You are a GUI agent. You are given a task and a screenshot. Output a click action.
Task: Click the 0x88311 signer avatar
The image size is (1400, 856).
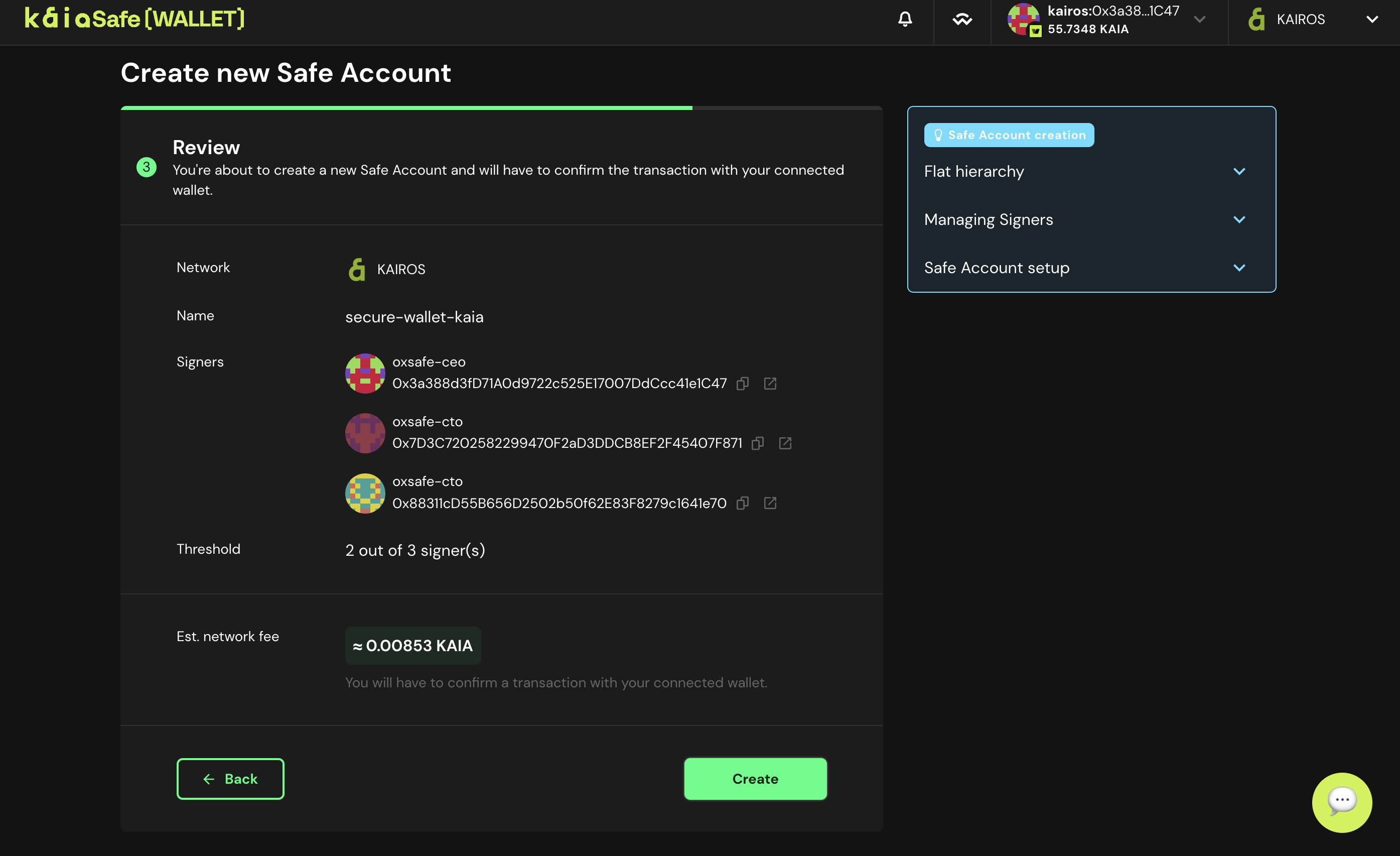(365, 493)
